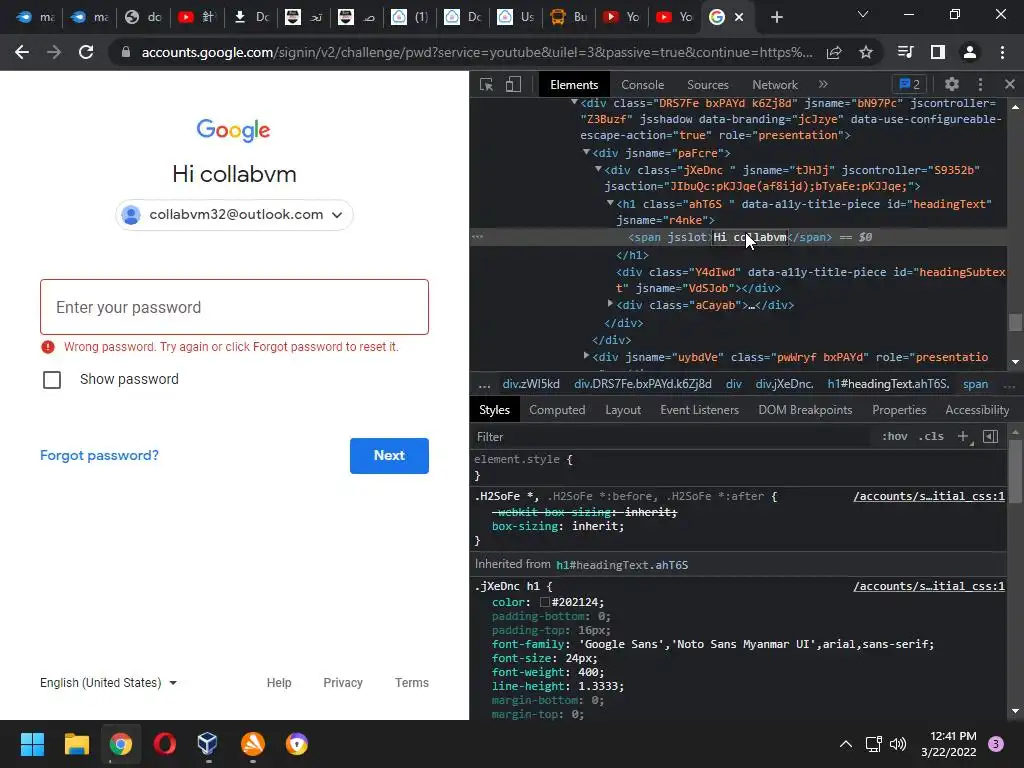Open the Help link

pos(279,682)
